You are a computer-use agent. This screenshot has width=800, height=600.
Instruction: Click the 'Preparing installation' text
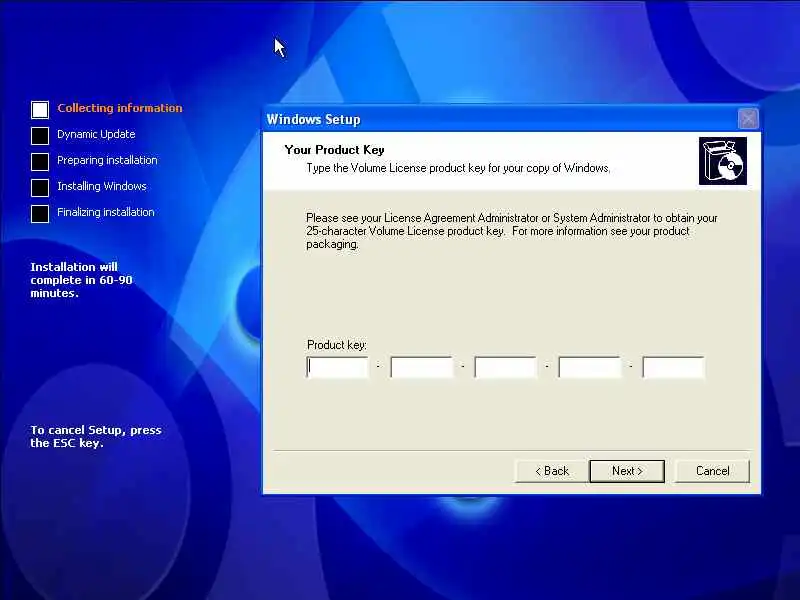click(x=107, y=160)
